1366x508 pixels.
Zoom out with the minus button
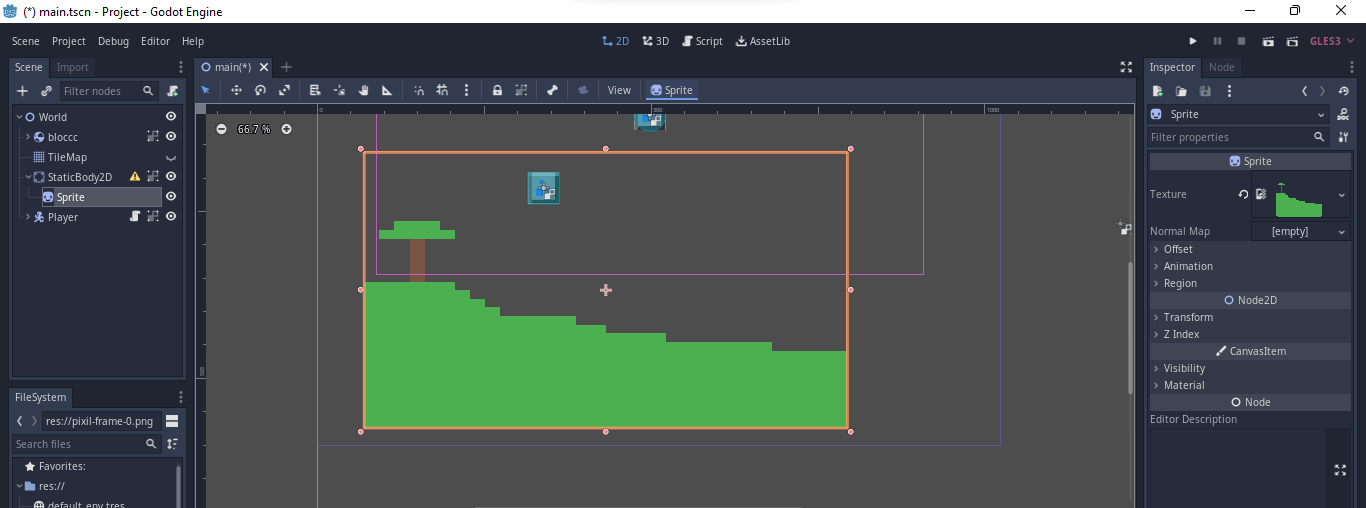coord(221,129)
